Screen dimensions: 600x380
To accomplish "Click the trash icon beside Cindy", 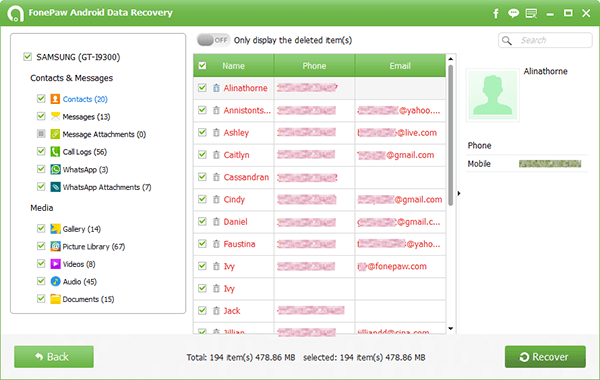I will pyautogui.click(x=216, y=199).
